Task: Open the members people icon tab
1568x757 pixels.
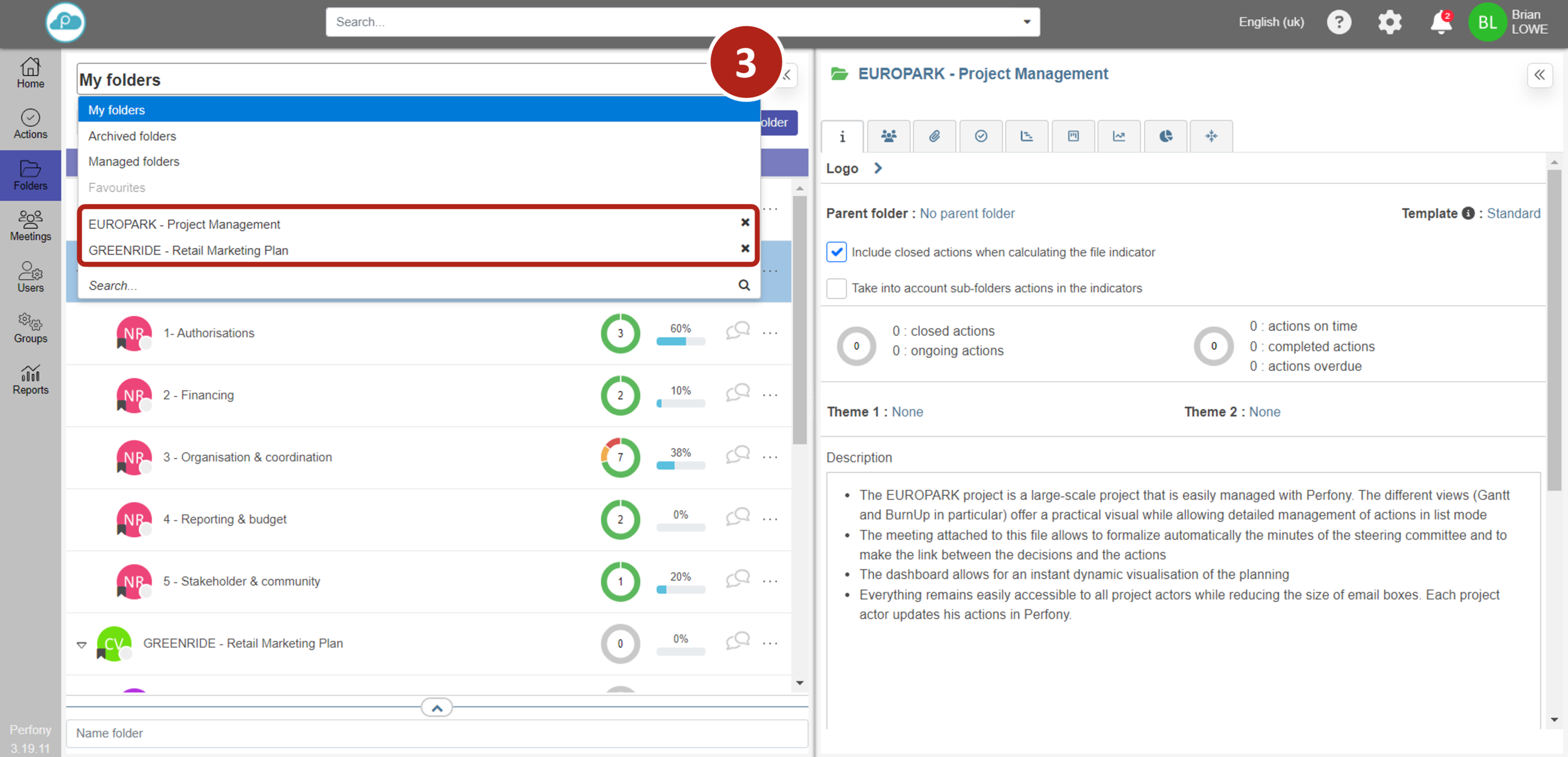Action: click(888, 136)
